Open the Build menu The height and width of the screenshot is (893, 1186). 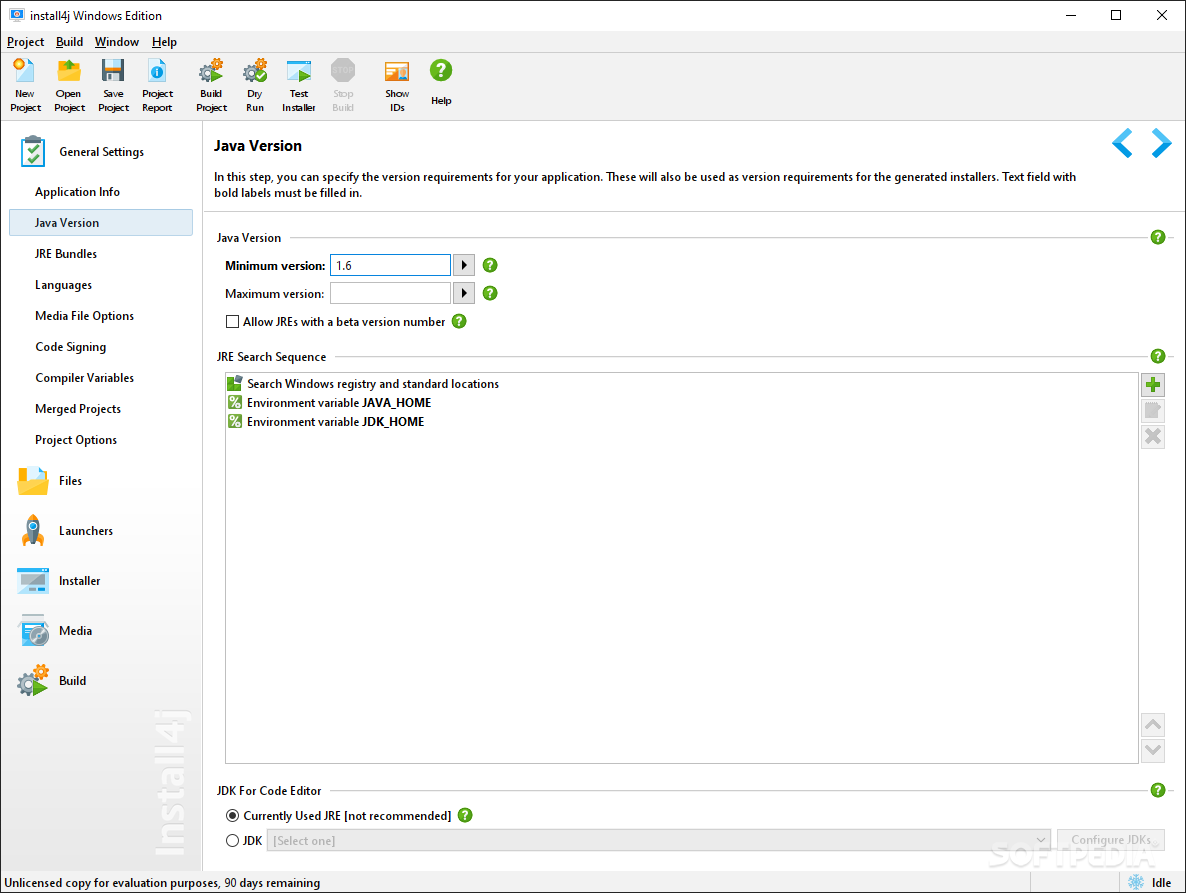click(x=70, y=42)
